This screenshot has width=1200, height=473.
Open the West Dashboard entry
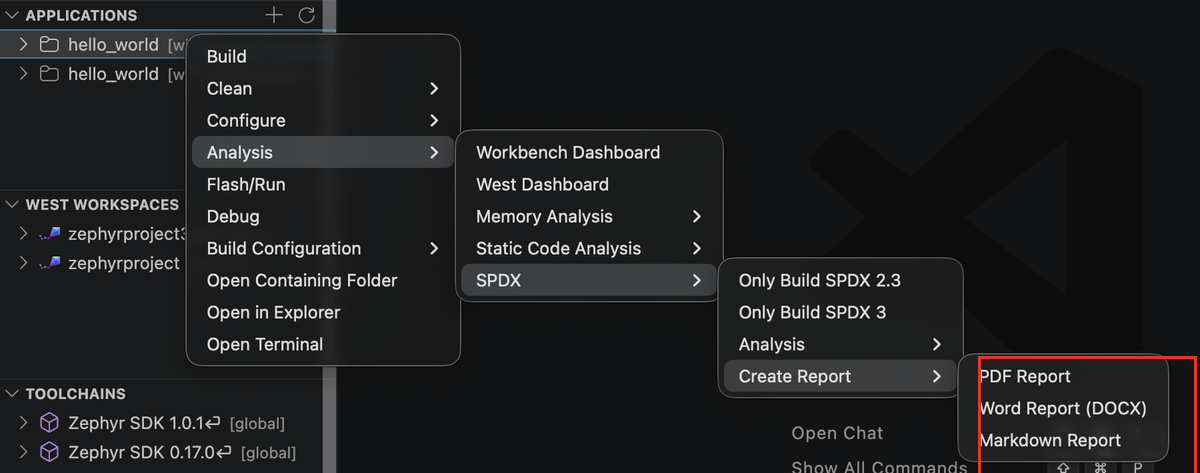(x=589, y=185)
